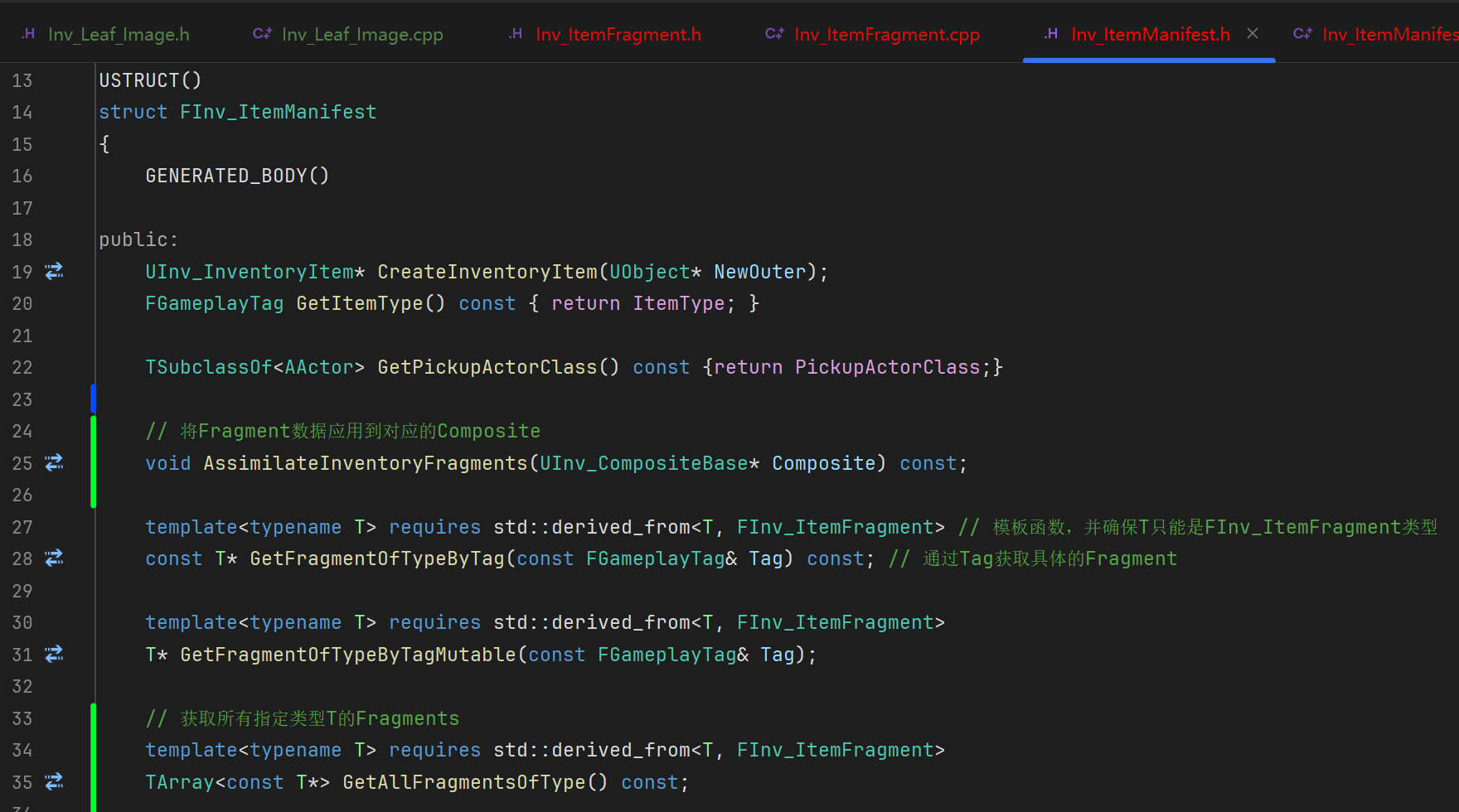
Task: Click PickupActorClass member variable
Action: tap(888, 367)
